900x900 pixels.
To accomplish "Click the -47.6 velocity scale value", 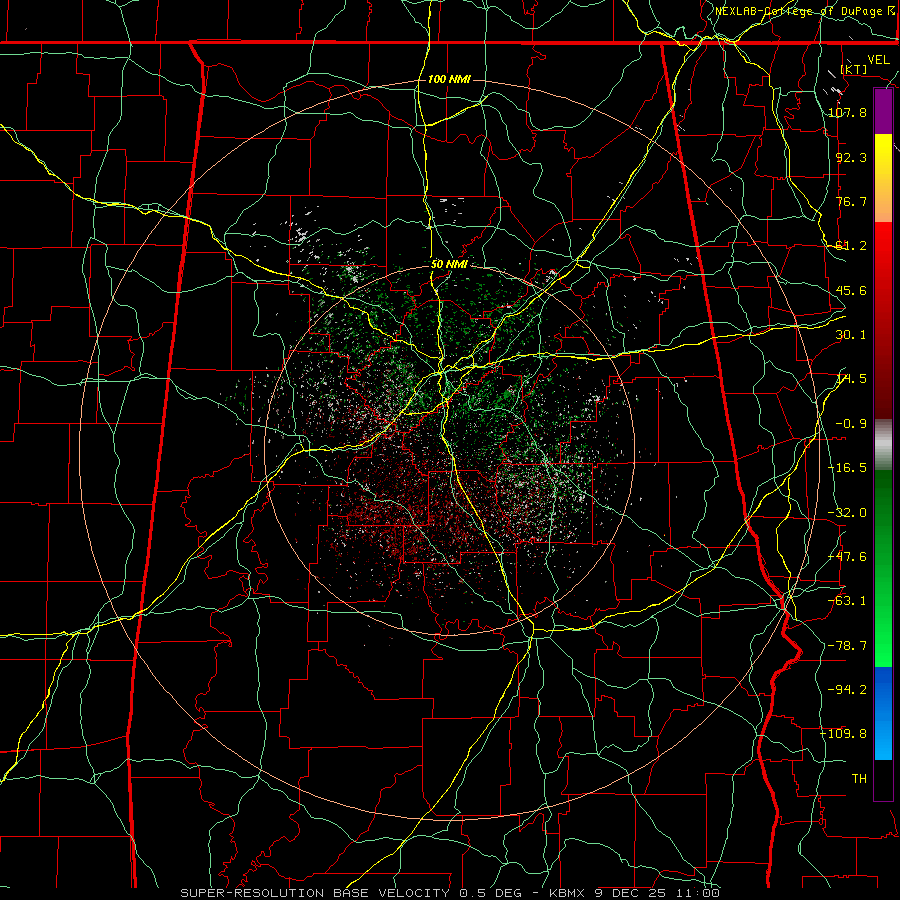I will click(x=847, y=557).
